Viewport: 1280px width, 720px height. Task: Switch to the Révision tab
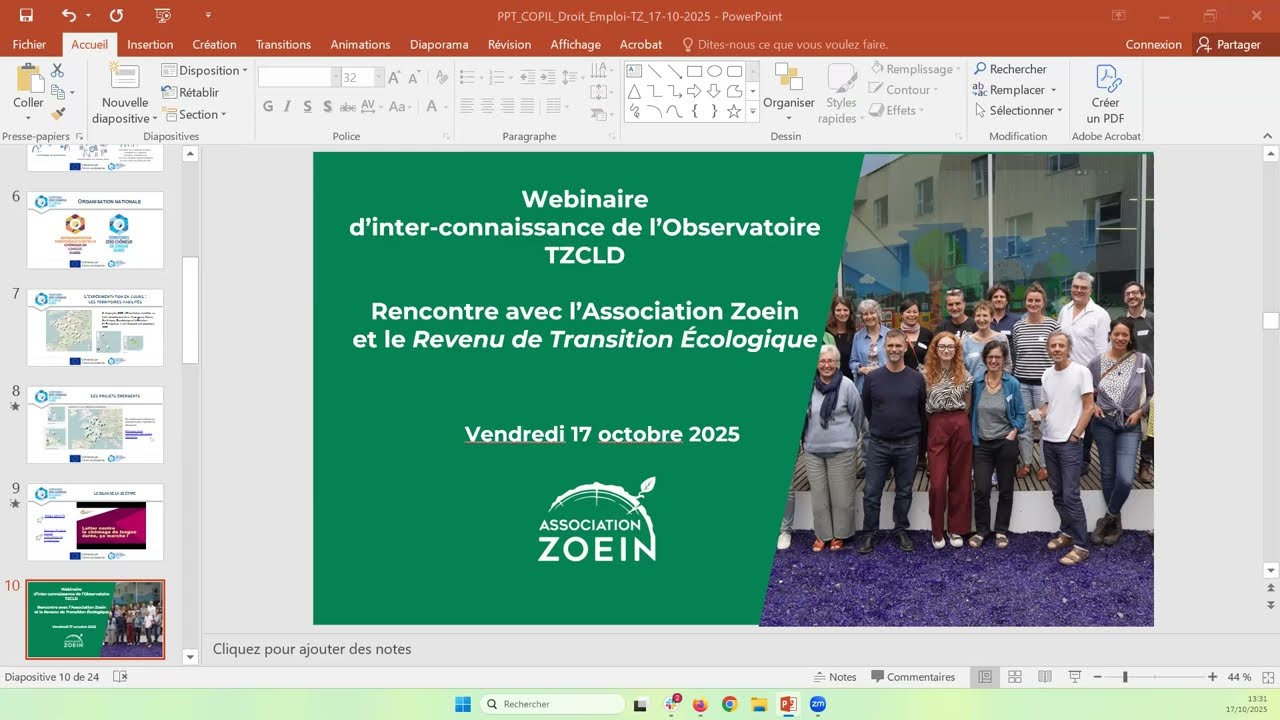click(x=509, y=45)
